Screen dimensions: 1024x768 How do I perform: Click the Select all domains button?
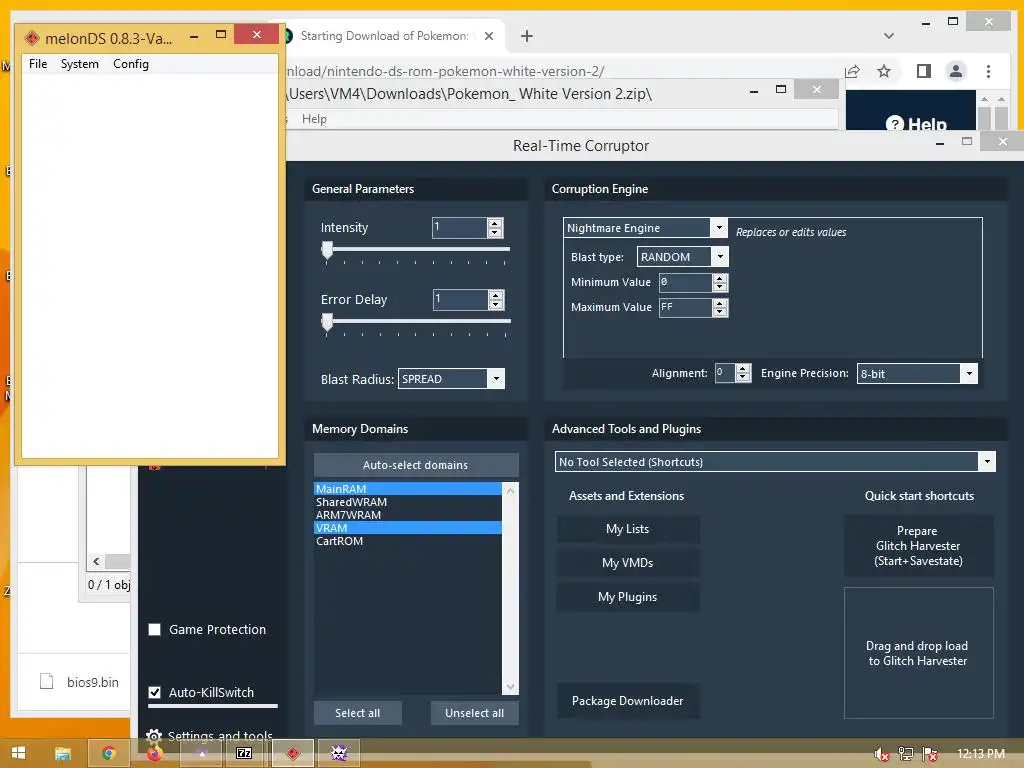point(357,713)
